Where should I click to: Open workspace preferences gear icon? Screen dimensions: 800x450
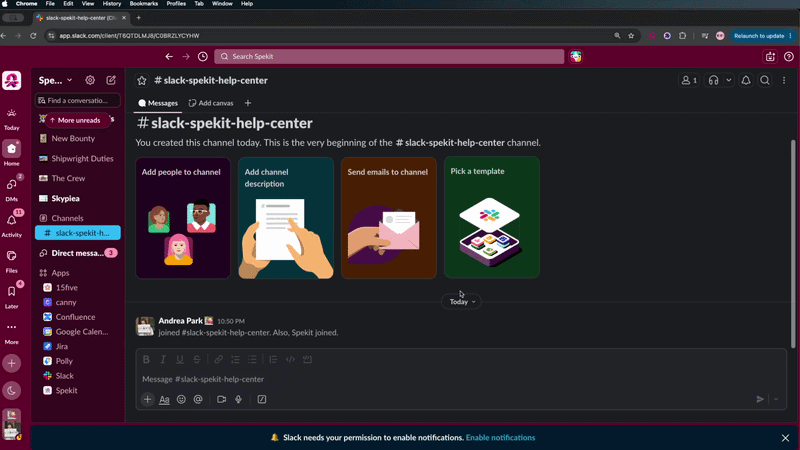(90, 80)
